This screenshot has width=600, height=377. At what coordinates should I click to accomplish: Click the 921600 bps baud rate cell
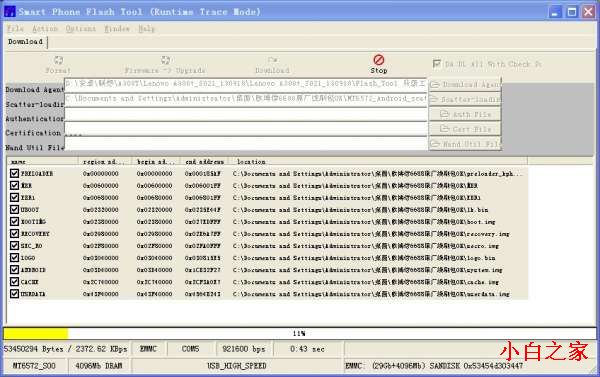(244, 349)
